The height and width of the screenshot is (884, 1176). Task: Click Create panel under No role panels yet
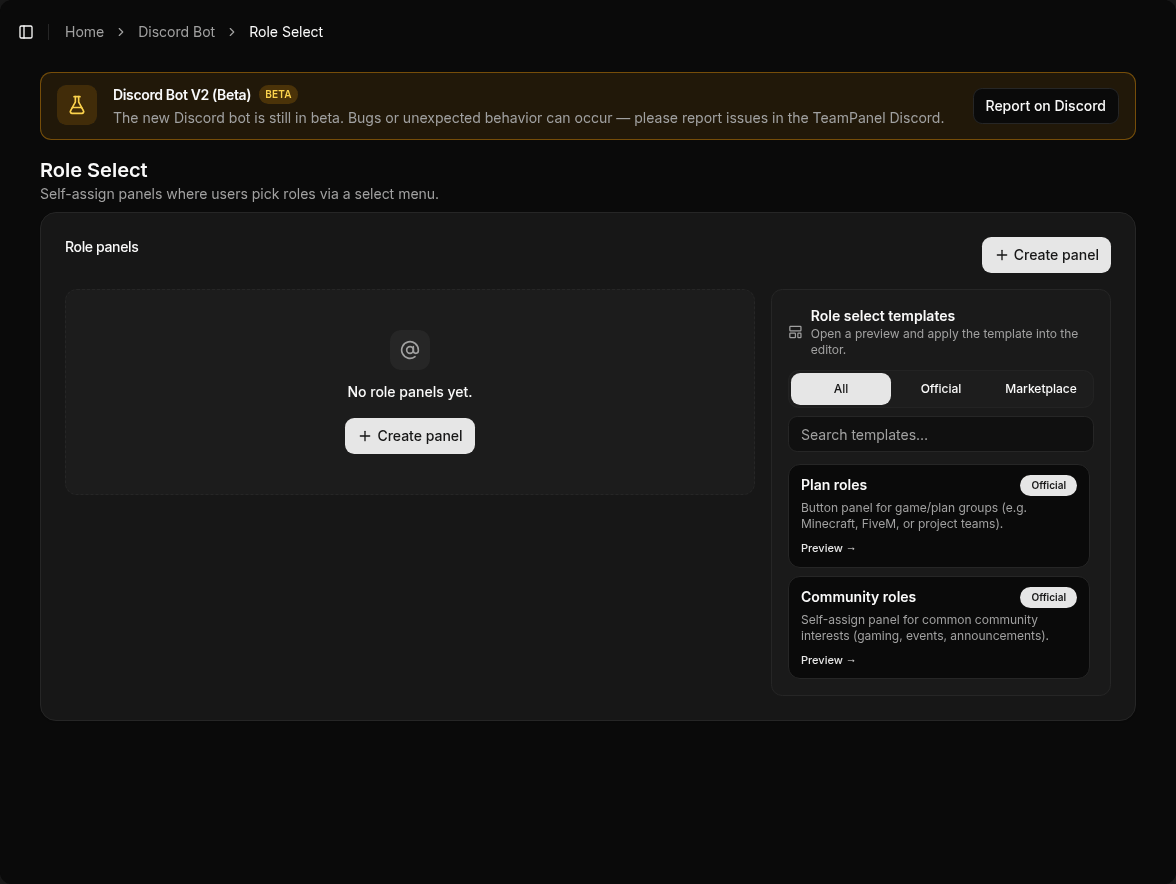410,436
